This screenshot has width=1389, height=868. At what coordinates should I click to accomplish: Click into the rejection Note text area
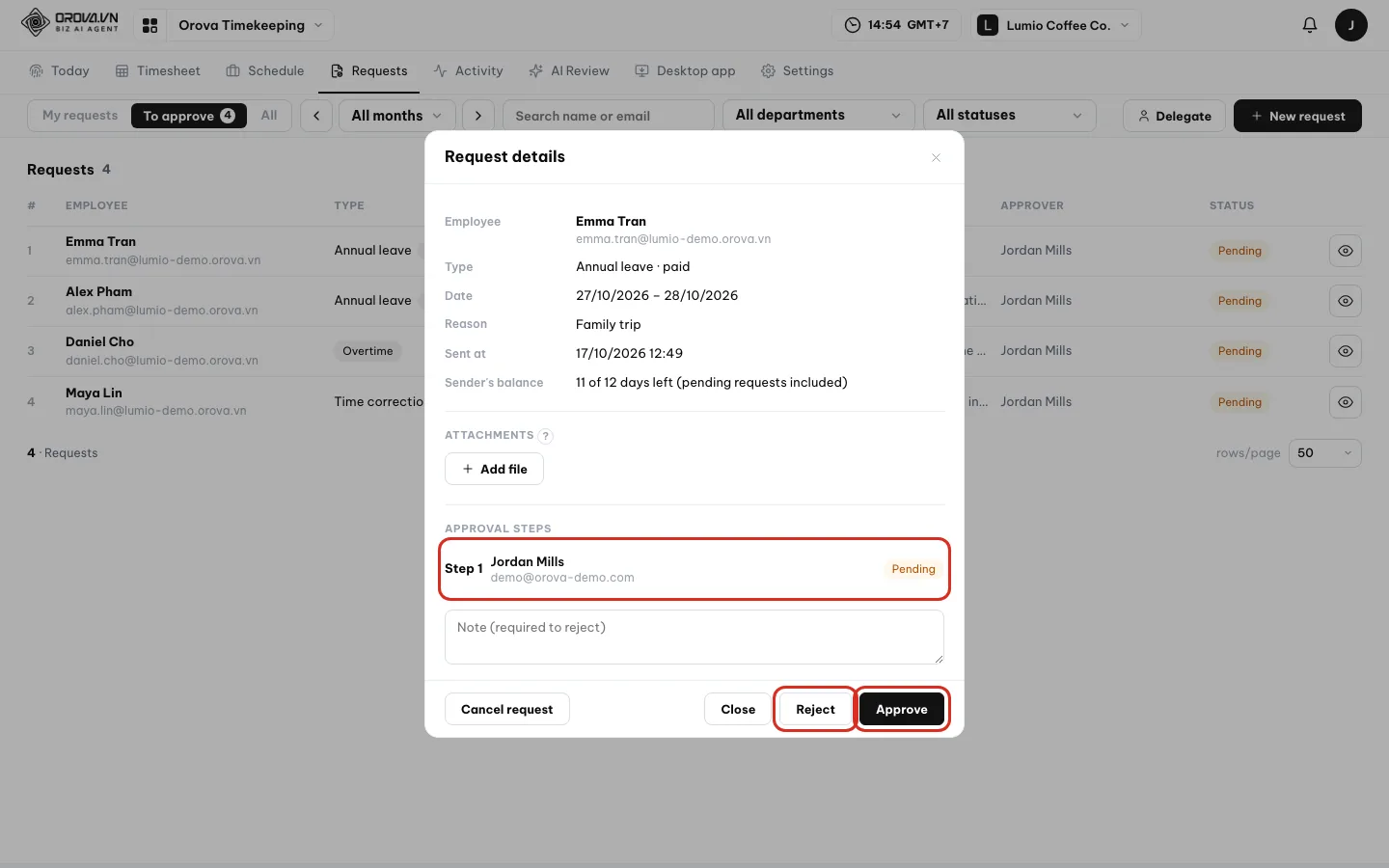(x=694, y=637)
